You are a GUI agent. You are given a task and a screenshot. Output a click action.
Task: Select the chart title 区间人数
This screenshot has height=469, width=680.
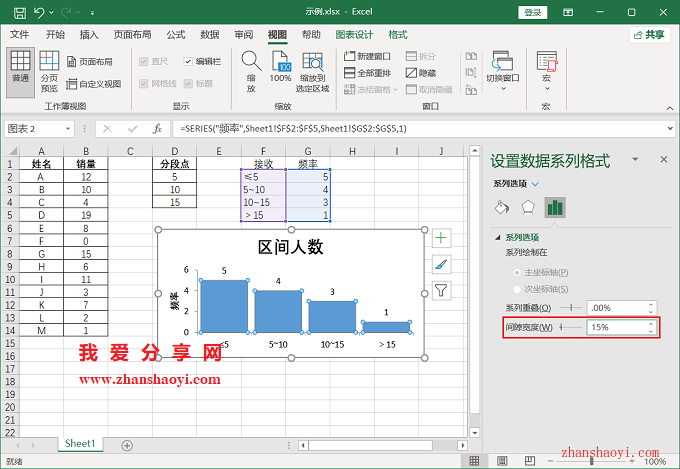(x=291, y=247)
